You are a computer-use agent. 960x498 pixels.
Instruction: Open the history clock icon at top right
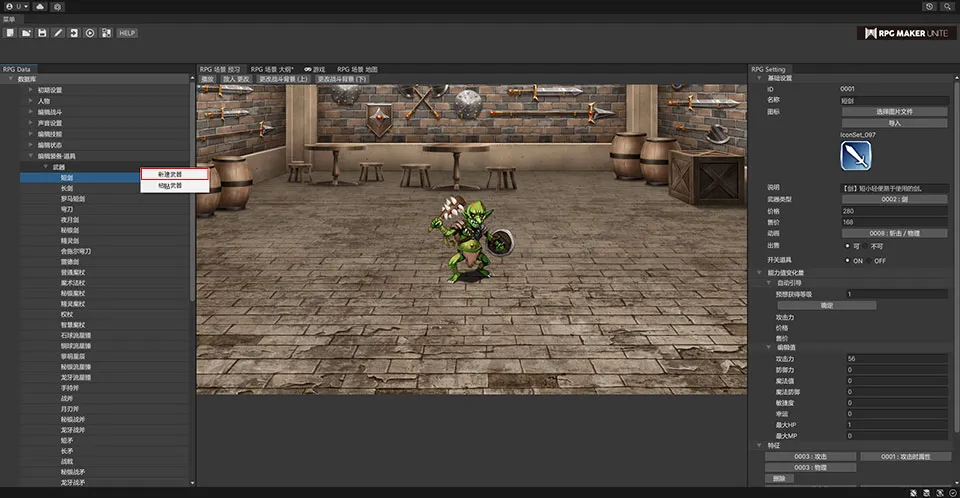point(930,6)
